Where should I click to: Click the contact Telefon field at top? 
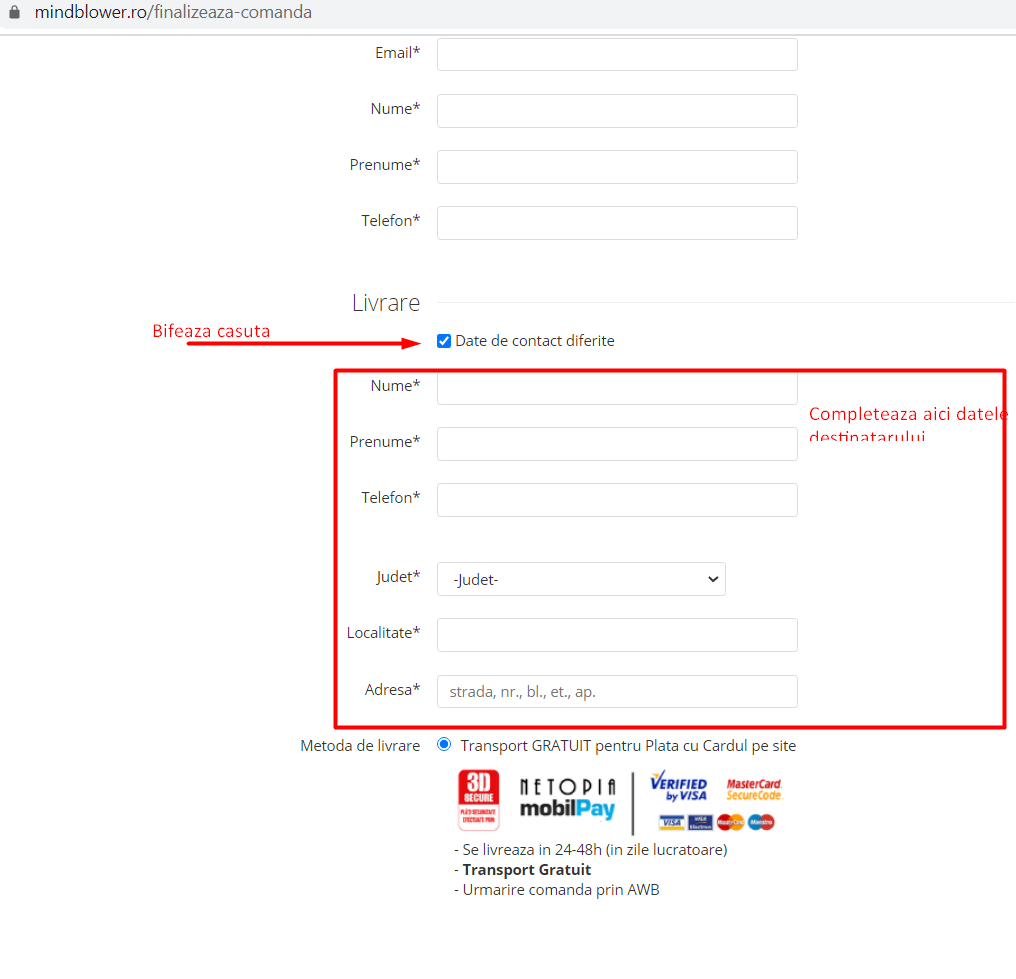[617, 223]
